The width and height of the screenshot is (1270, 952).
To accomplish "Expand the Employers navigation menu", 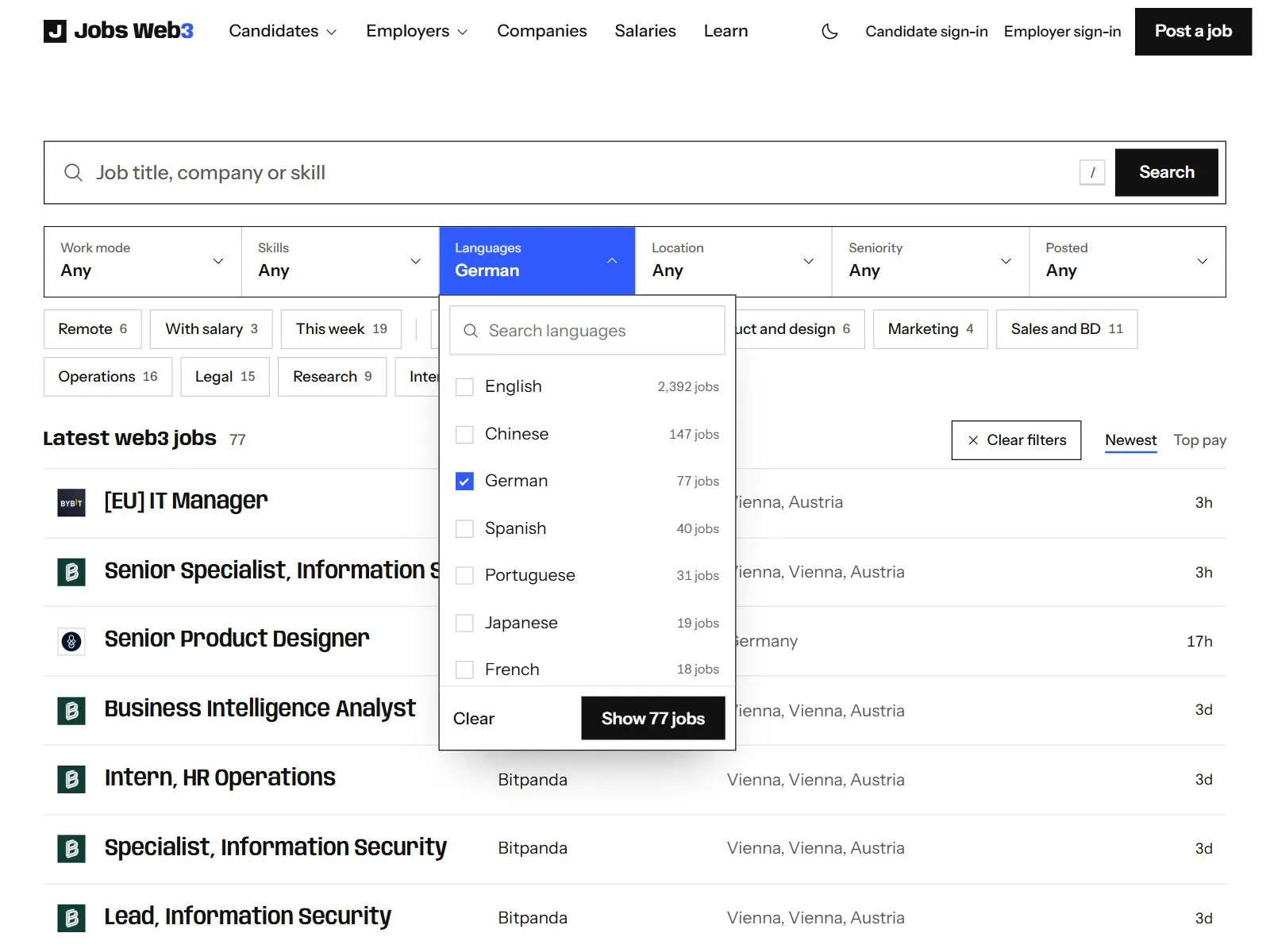I will [417, 31].
